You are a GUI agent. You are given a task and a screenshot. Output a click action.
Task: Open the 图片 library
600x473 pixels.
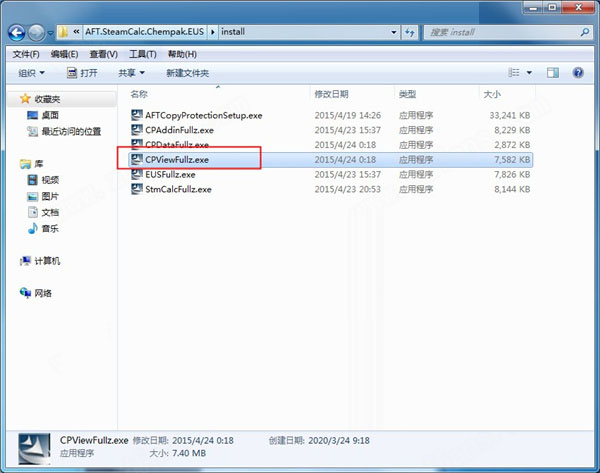pos(50,196)
